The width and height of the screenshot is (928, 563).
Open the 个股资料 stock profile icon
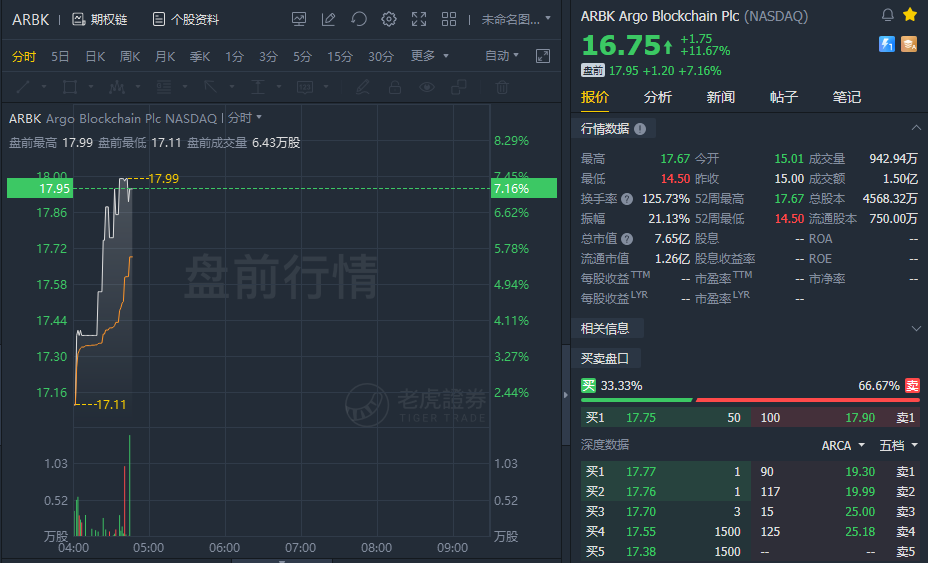coord(159,20)
